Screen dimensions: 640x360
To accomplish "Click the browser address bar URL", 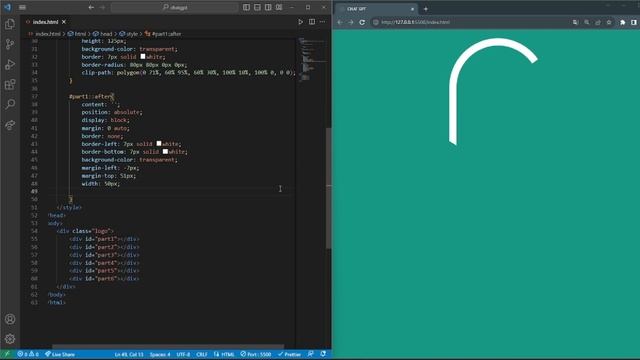I will click(x=415, y=22).
